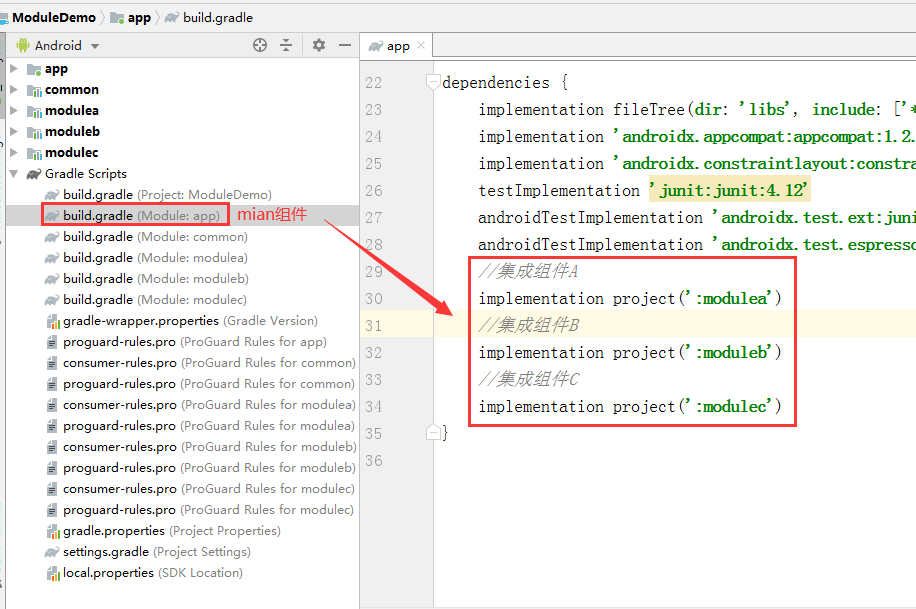Place cursor on ':moduleb' project line
The image size is (916, 609).
[630, 352]
